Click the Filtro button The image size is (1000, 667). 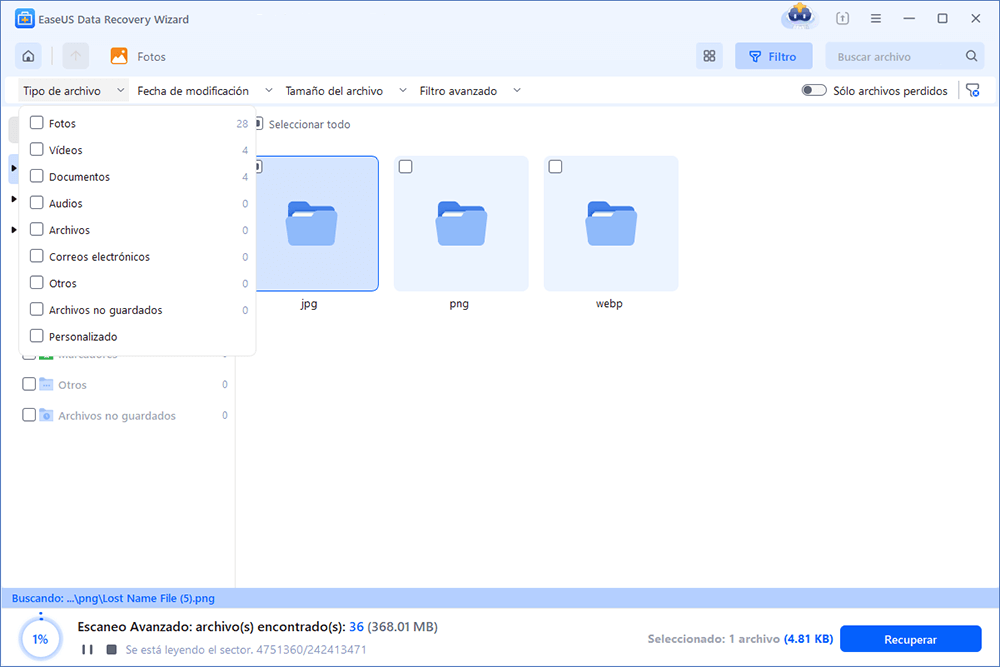pos(773,57)
